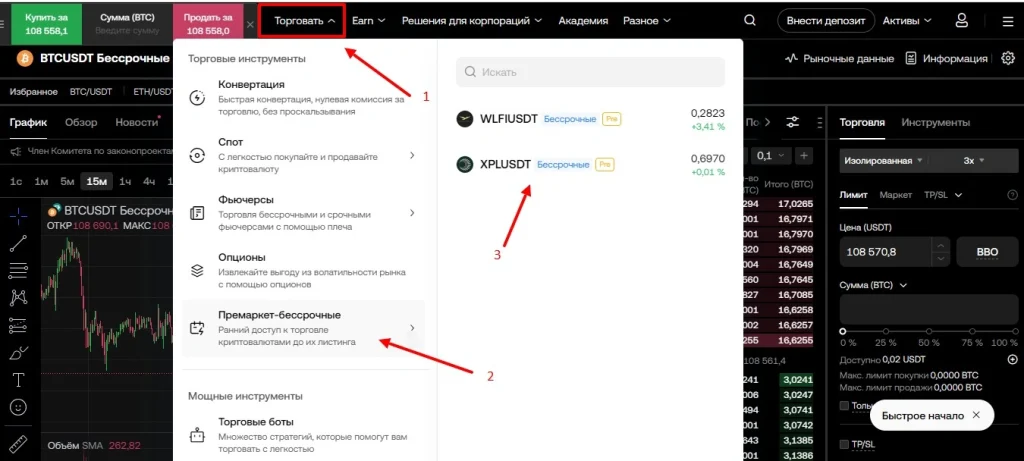The image size is (1024, 461).
Task: Select the horizontal lines Fibonacci tool
Action: (18, 270)
